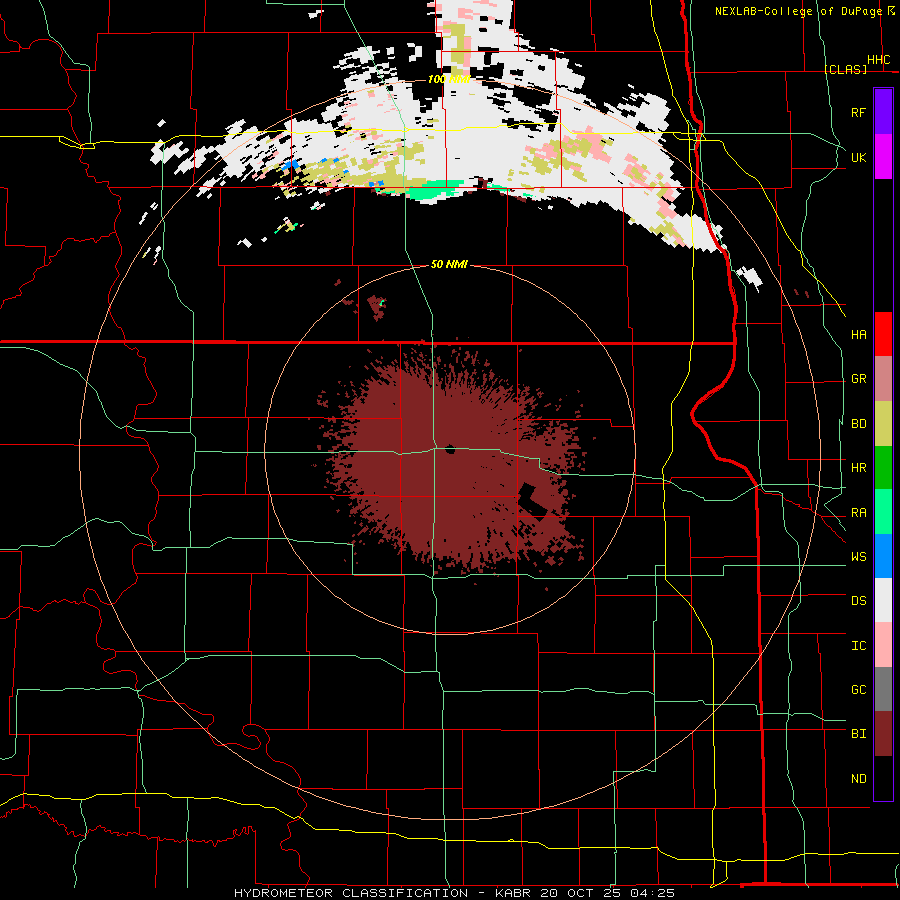Click the DS legend label
Viewport: 900px width, 900px height.
858,601
